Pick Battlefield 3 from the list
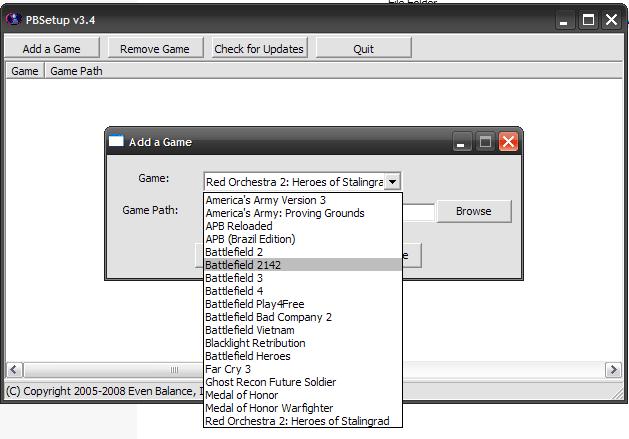 302,278
